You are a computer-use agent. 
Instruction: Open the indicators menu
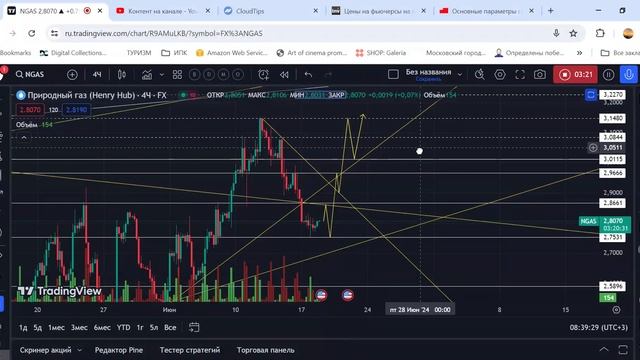(x=147, y=75)
